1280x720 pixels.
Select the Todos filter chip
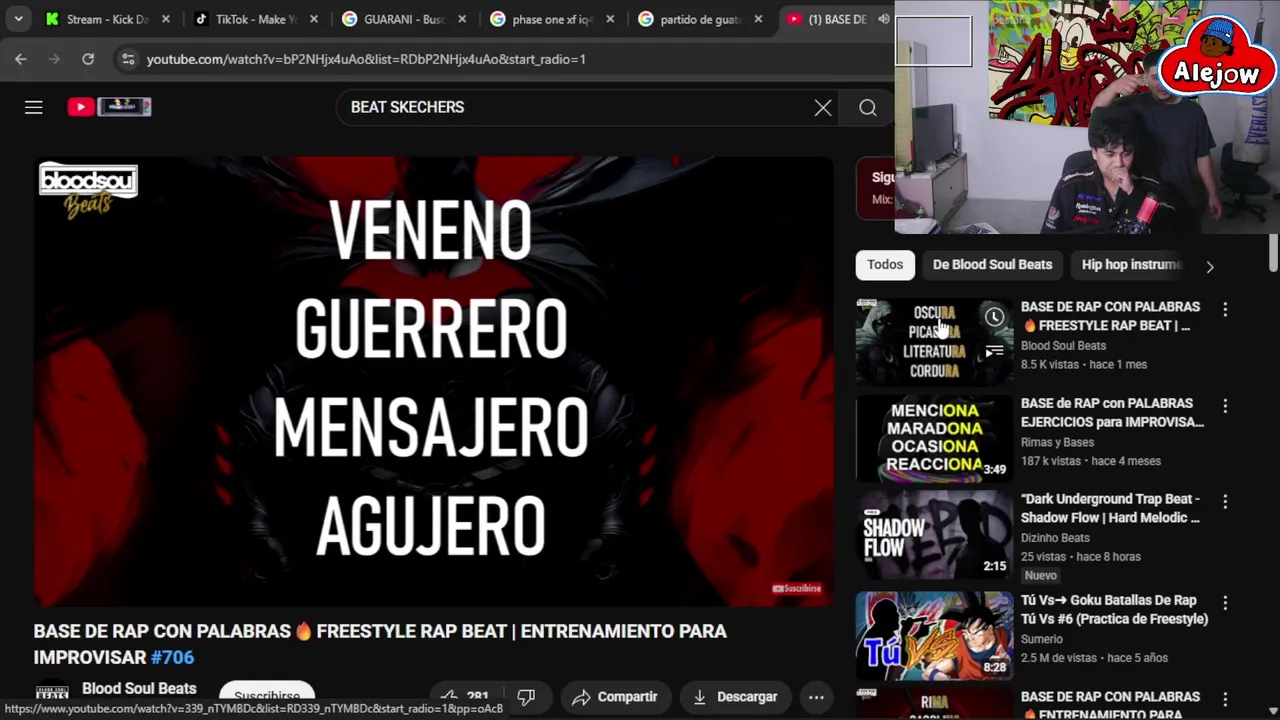click(x=885, y=265)
